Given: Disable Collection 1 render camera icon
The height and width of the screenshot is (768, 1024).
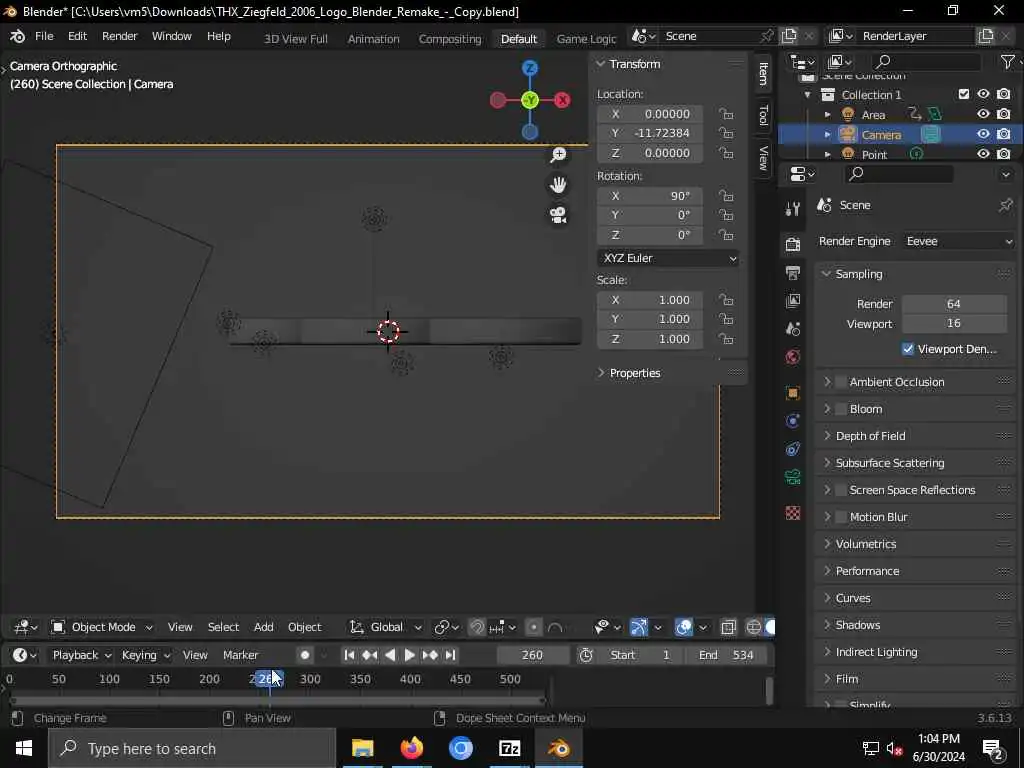Looking at the screenshot, I should click(x=1004, y=94).
